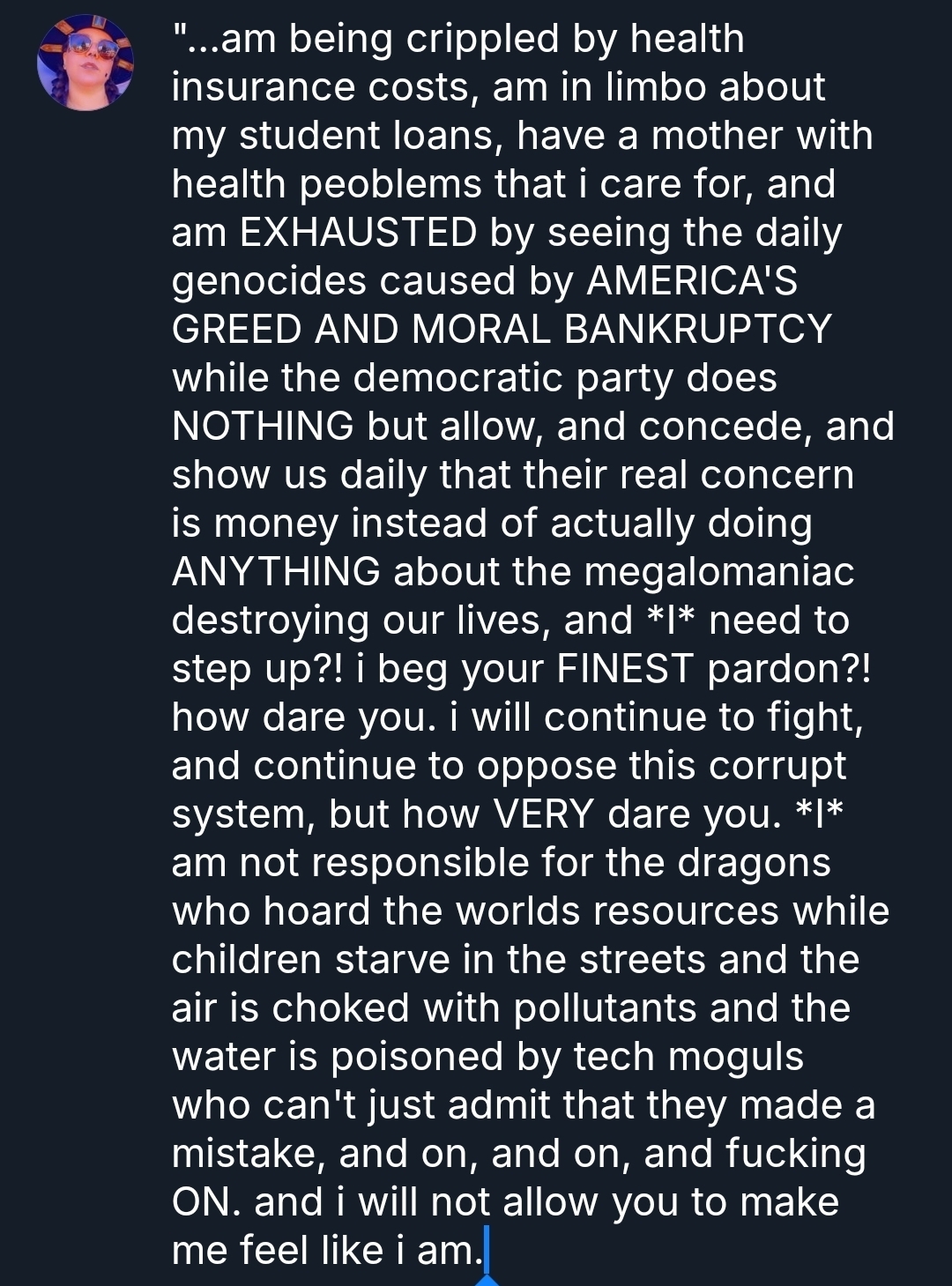Place cursor on the word "genocides"
Screen dimensions: 952x1286
pyautogui.click(x=269, y=281)
